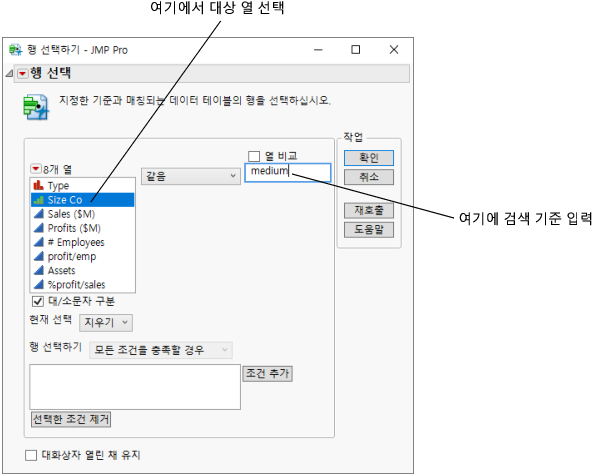The image size is (606, 476).
Task: Open the 현재 선택 지우기 dropdown
Action: tap(106, 323)
